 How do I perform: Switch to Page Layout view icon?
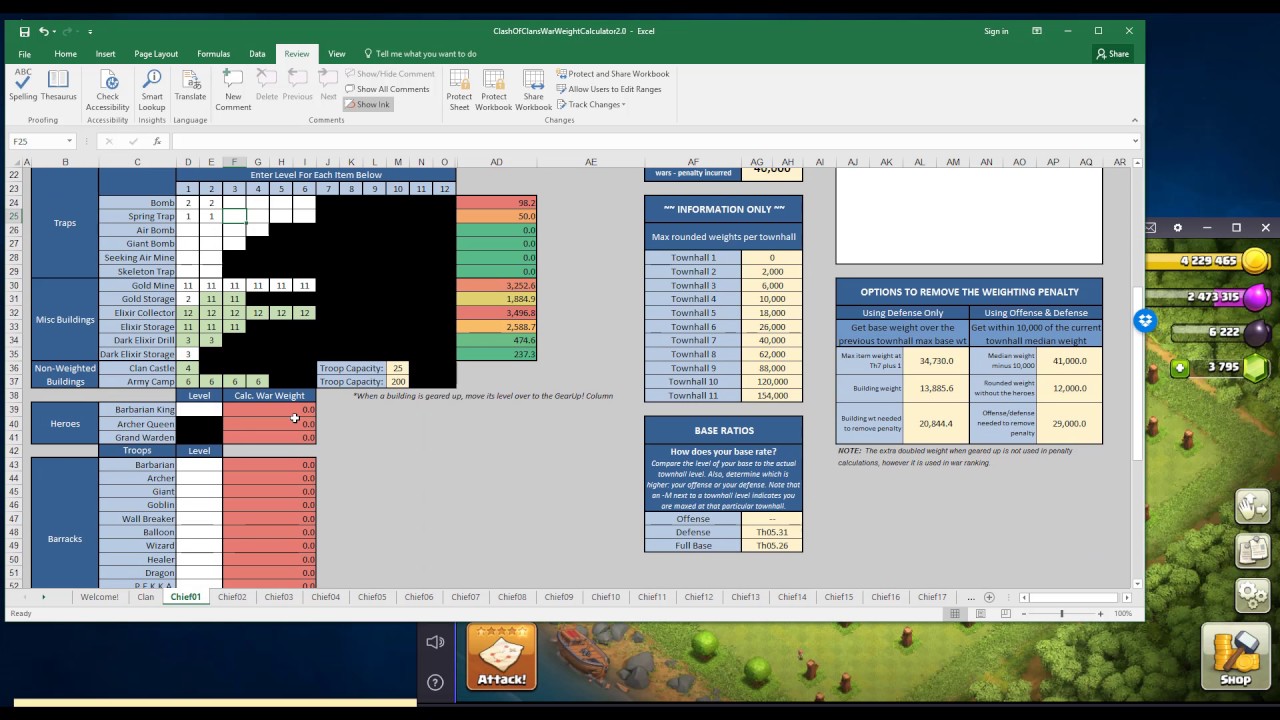[x=980, y=613]
